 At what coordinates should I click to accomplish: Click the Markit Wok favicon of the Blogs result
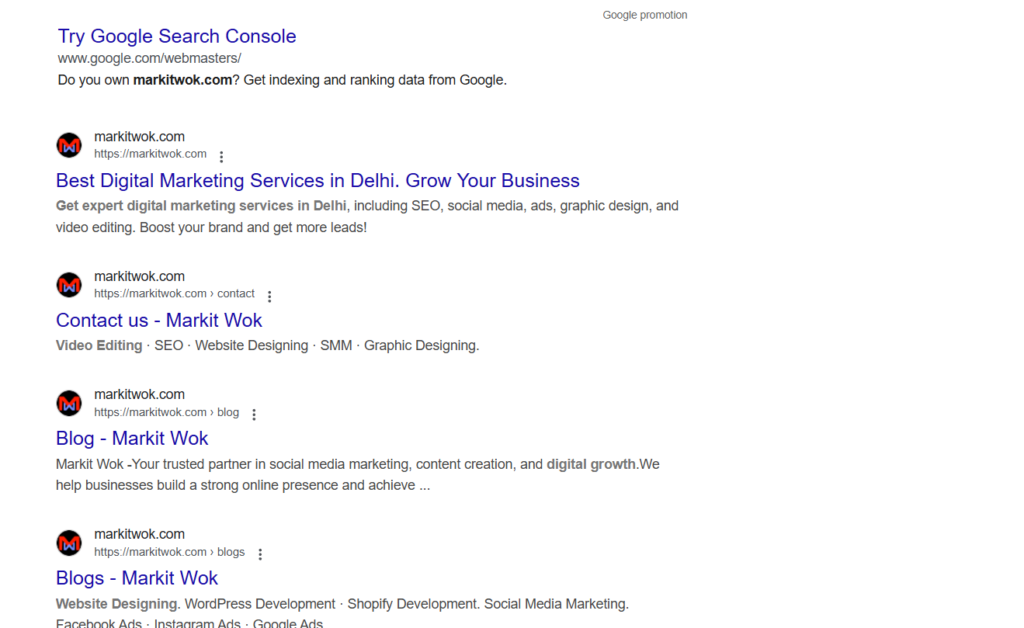click(69, 542)
